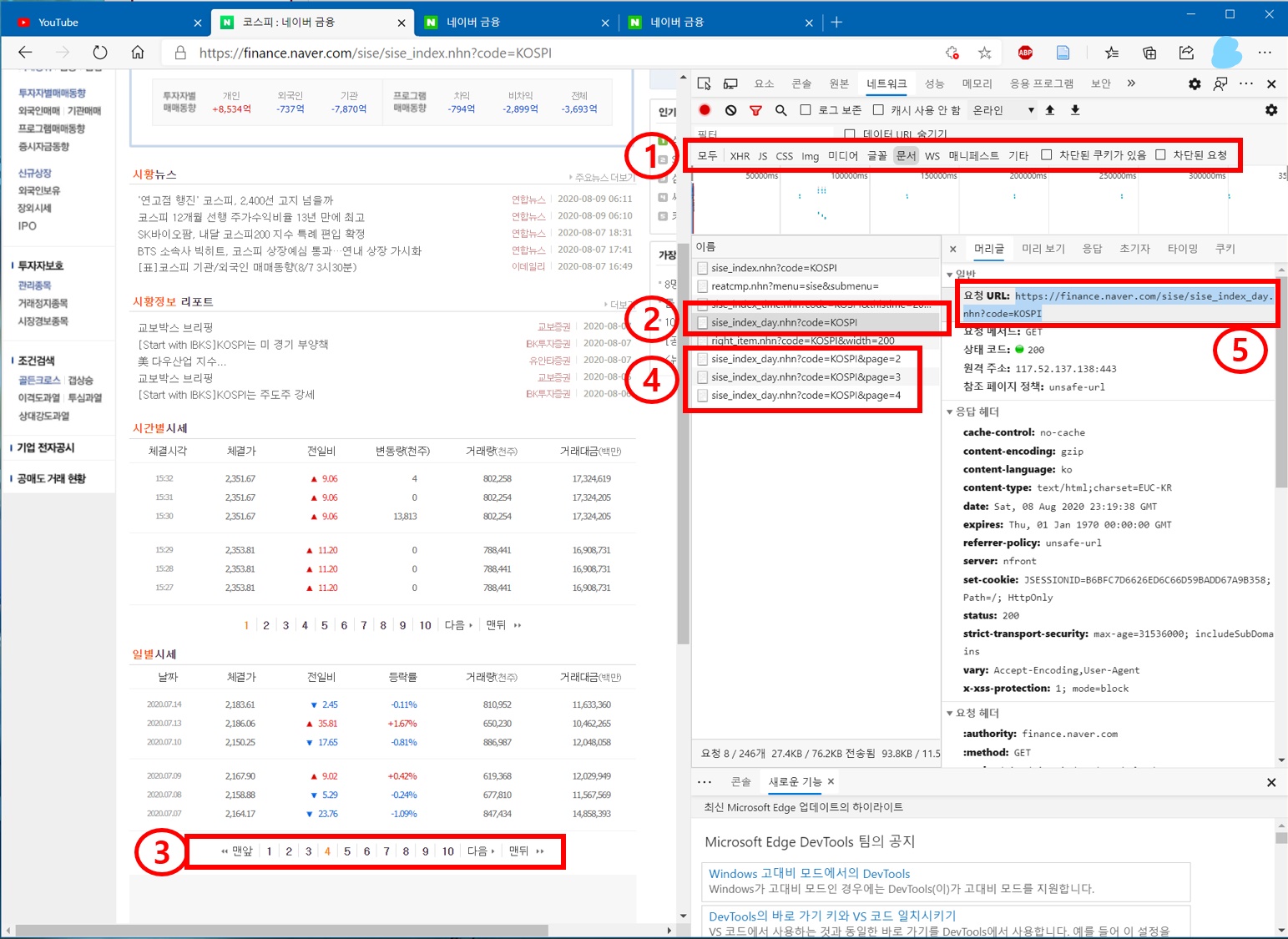This screenshot has width=1288, height=939.
Task: Activate DevTools inspect element picker
Action: point(705,83)
